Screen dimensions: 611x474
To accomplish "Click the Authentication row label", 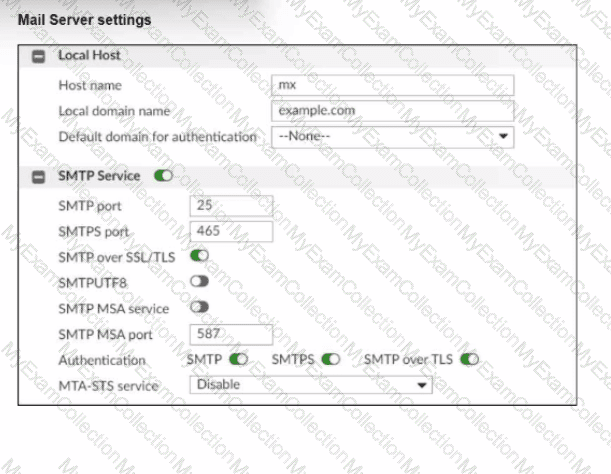I will [101, 360].
